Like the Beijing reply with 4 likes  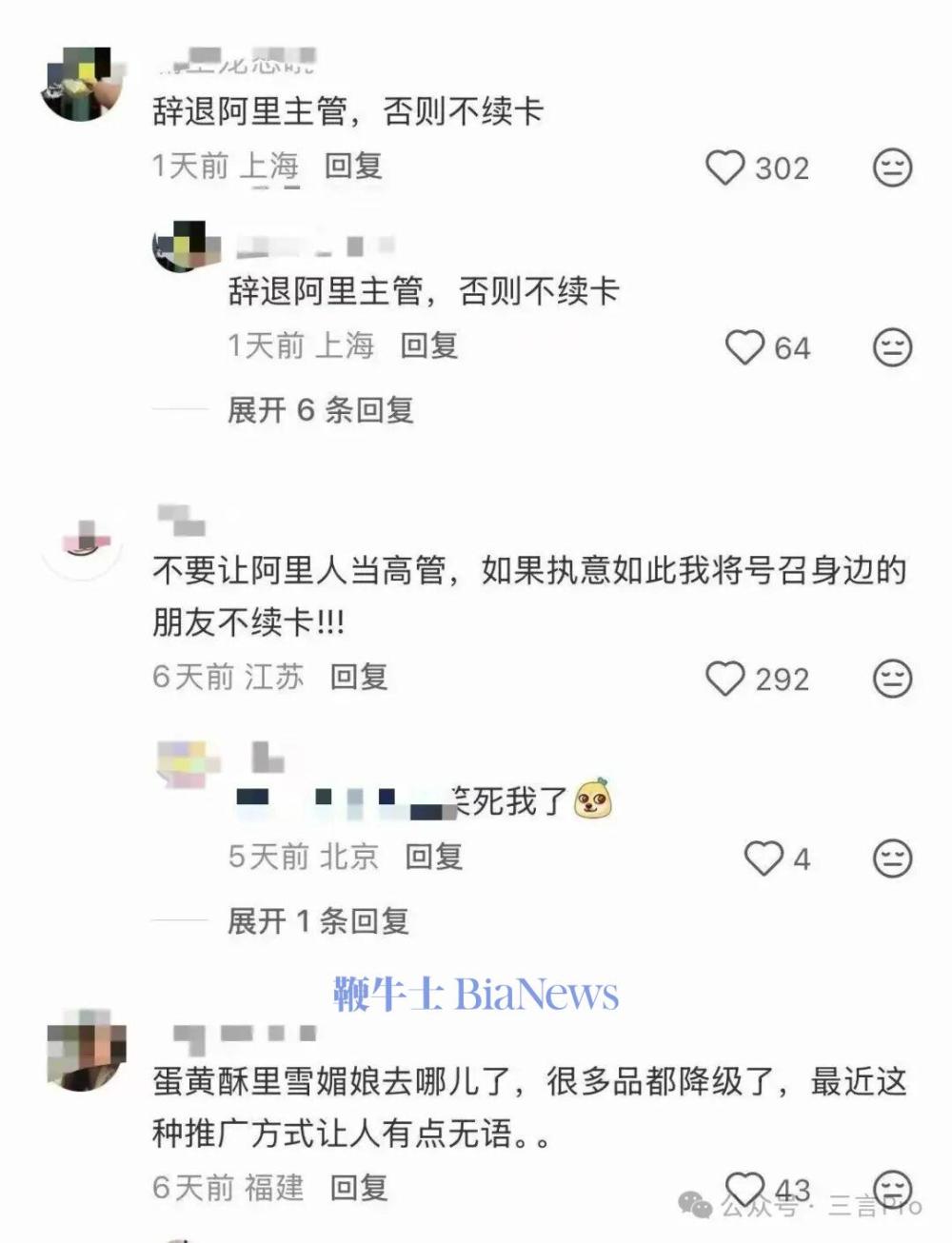(x=763, y=858)
